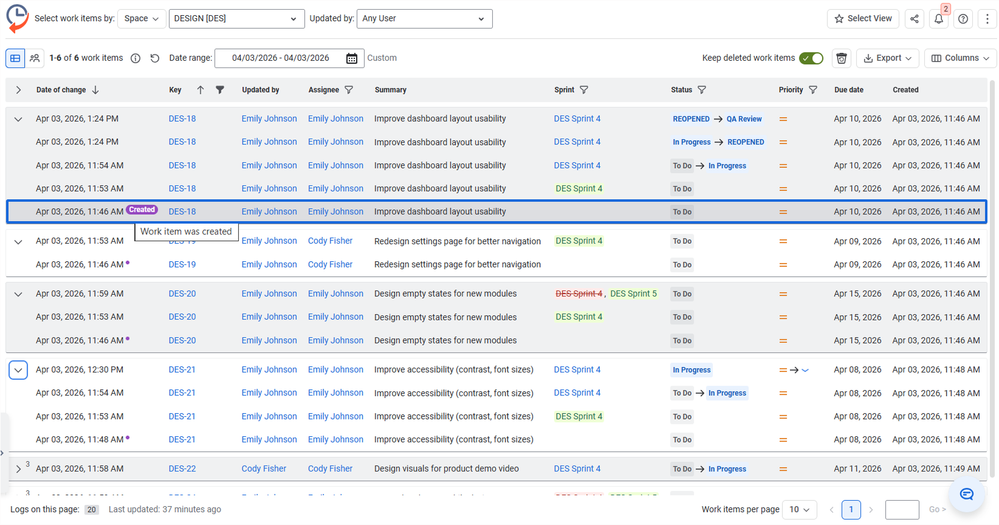Click the Due date column header

click(x=849, y=90)
